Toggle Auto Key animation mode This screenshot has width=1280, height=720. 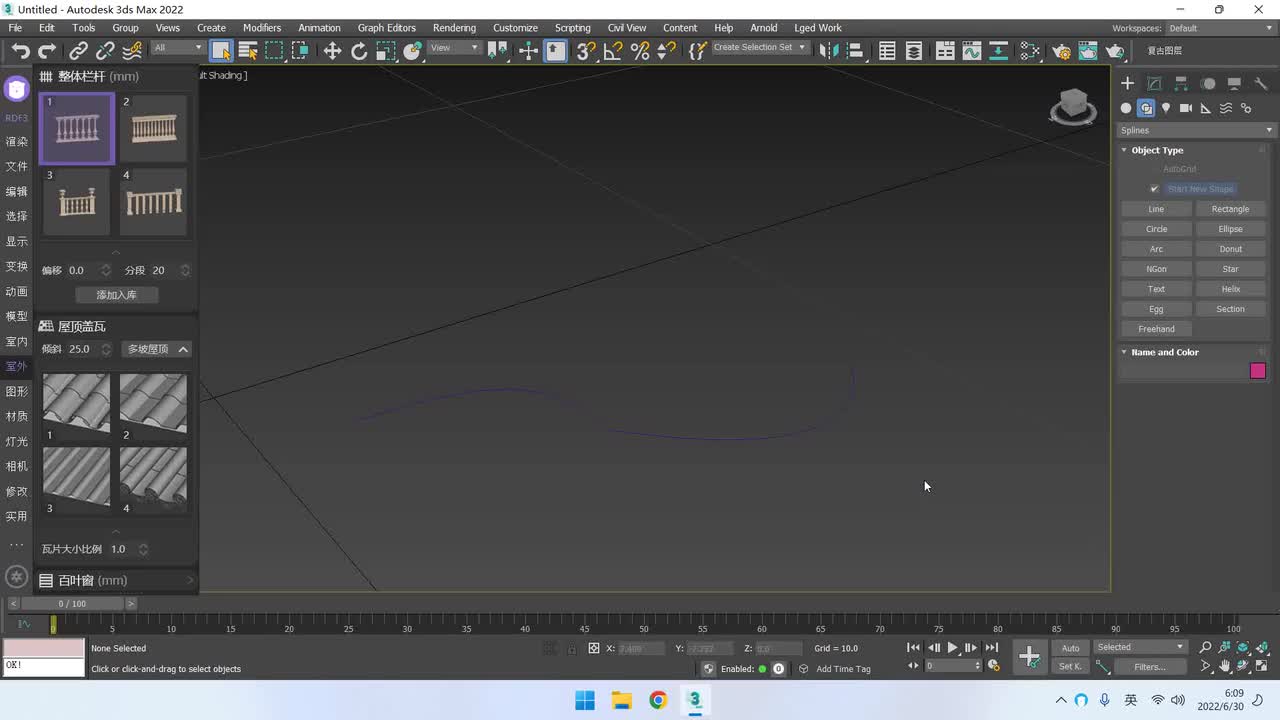click(x=1070, y=648)
